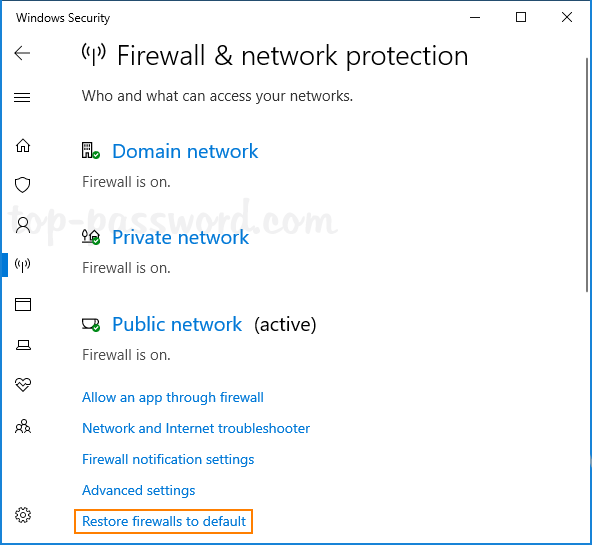Open Account protection person icon
The image size is (592, 545).
pyautogui.click(x=23, y=225)
